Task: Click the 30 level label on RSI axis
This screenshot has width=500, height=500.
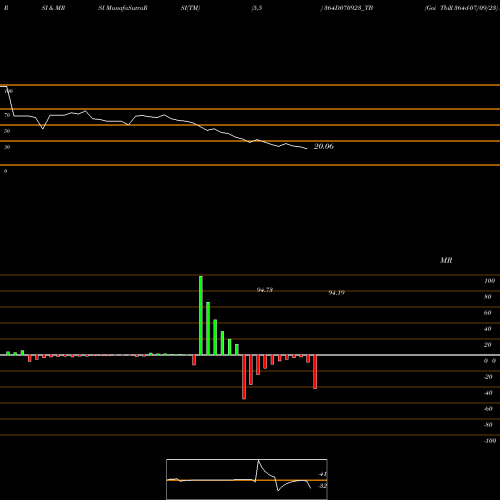Action: coord(7,147)
